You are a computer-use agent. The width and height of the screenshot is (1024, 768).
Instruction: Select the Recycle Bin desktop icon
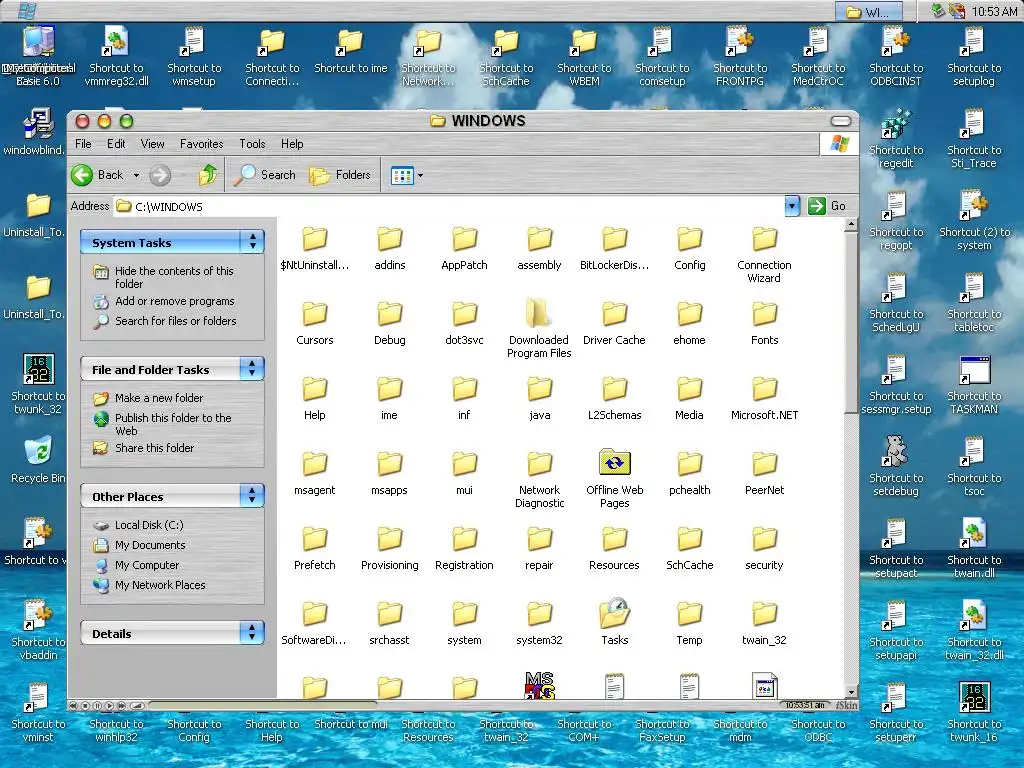coord(38,451)
